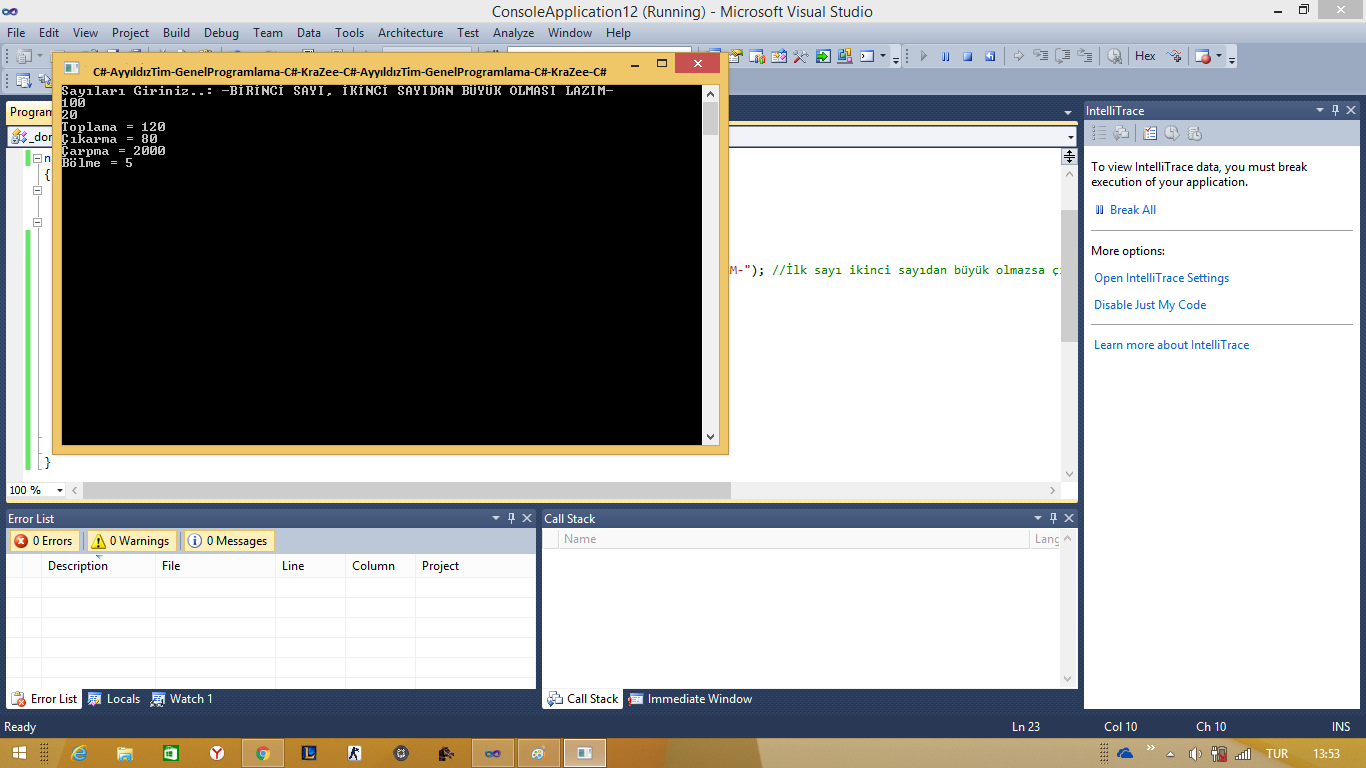Click IntelliTrace checklist categories icon
This screenshot has height=768, width=1366.
click(x=1150, y=132)
